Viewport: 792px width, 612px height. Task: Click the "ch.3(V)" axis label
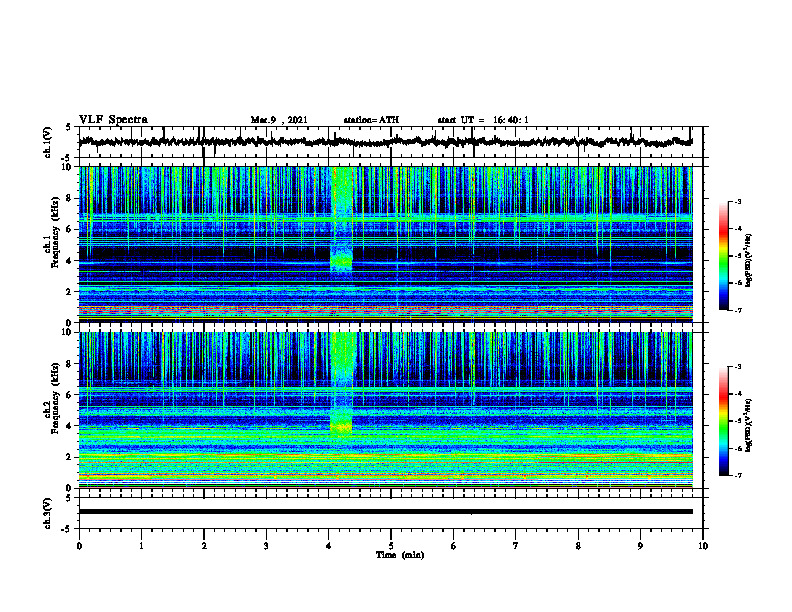click(x=47, y=513)
